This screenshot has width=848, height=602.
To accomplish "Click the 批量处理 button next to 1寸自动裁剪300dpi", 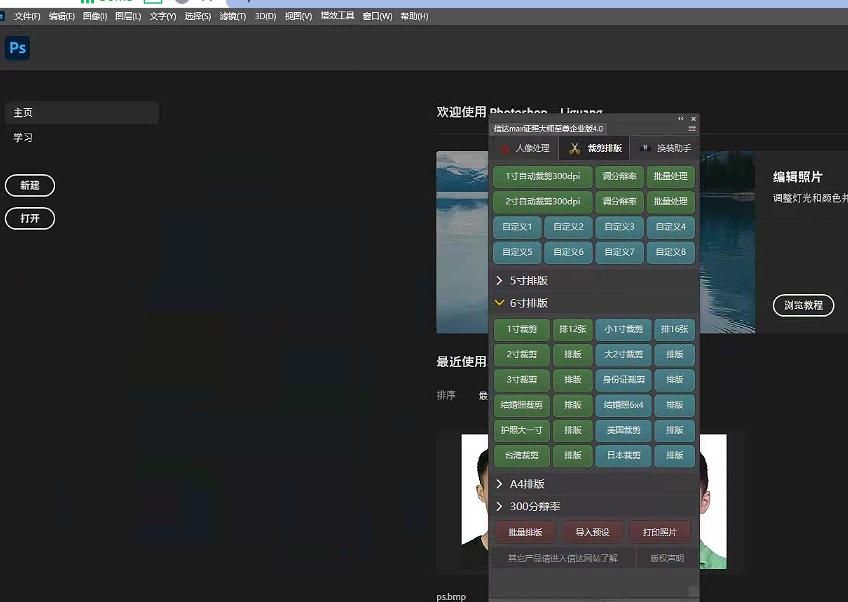I will (670, 176).
